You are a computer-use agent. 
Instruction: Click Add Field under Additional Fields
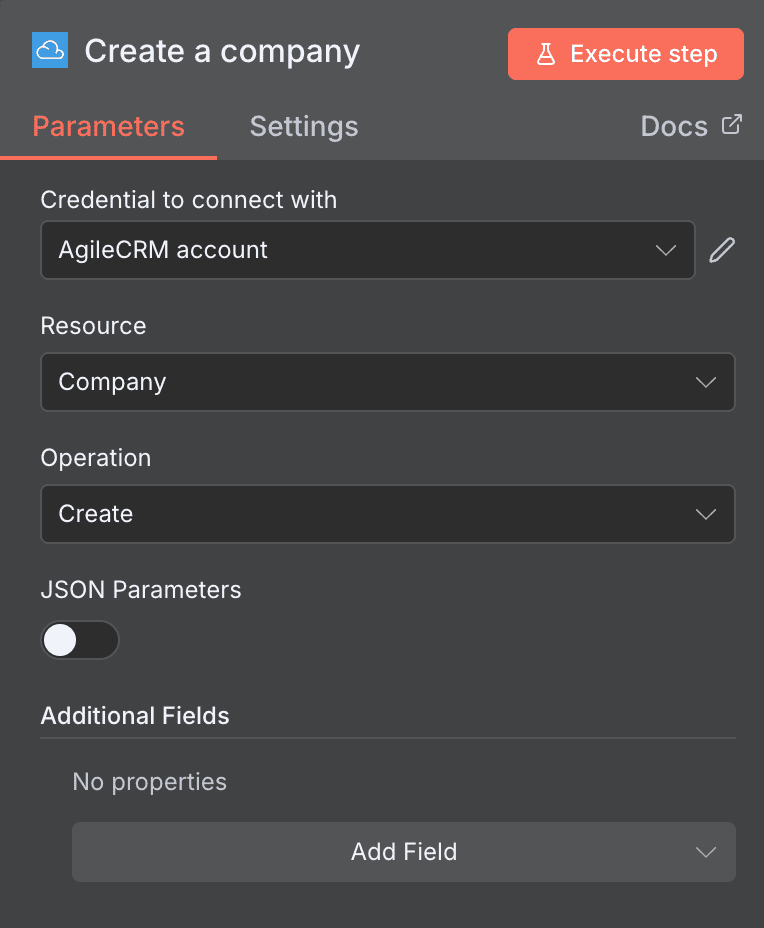(x=404, y=852)
